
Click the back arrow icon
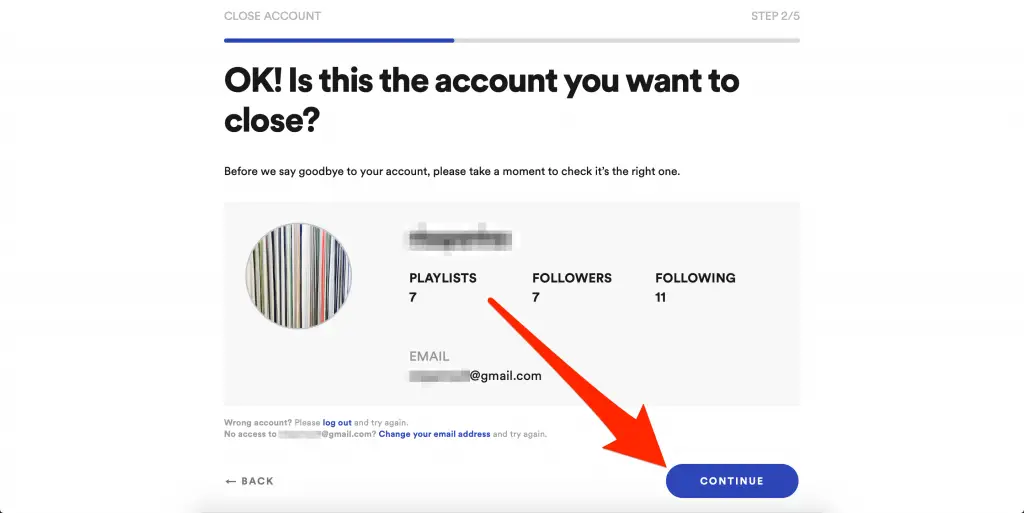point(231,482)
